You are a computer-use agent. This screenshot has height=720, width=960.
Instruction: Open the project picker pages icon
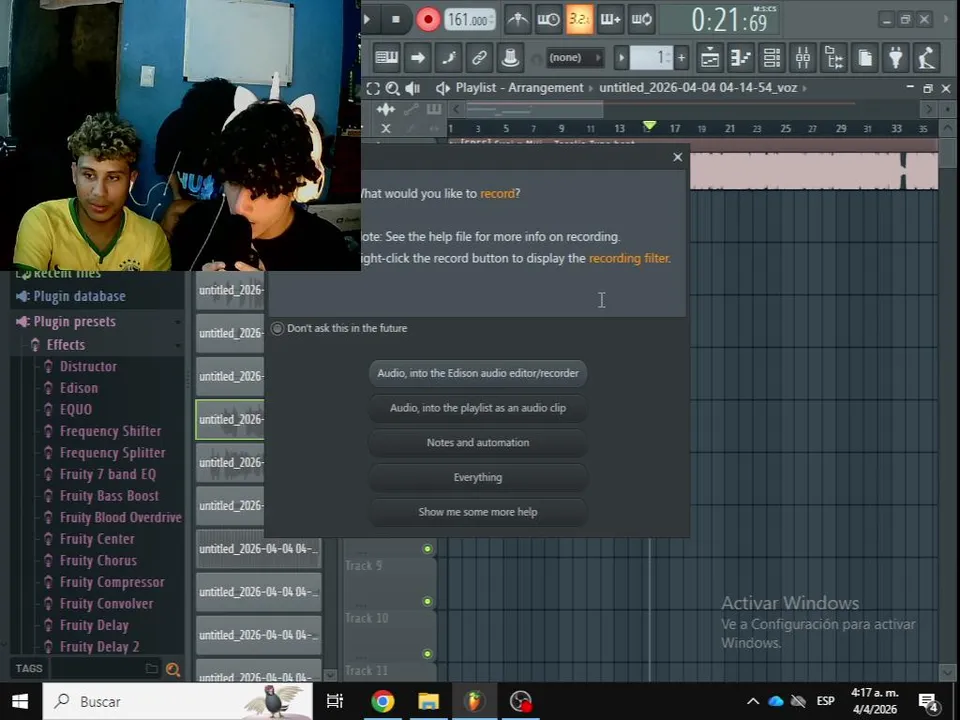click(x=864, y=58)
